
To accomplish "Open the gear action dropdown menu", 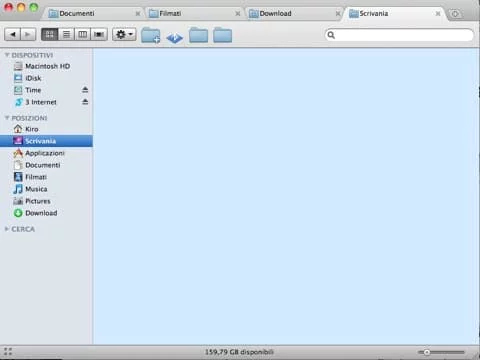I will click(124, 34).
